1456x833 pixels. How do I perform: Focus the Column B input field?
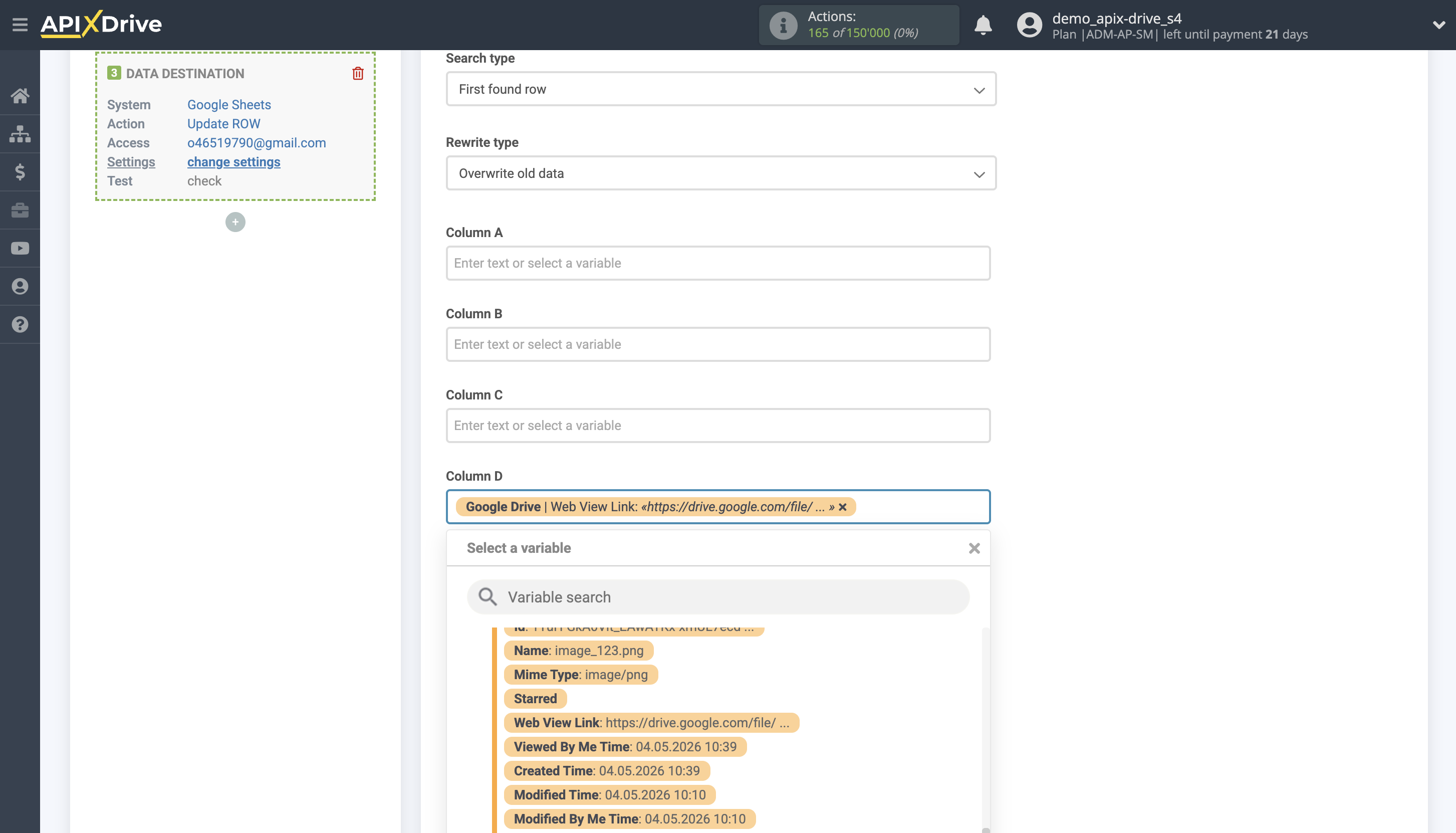717,344
